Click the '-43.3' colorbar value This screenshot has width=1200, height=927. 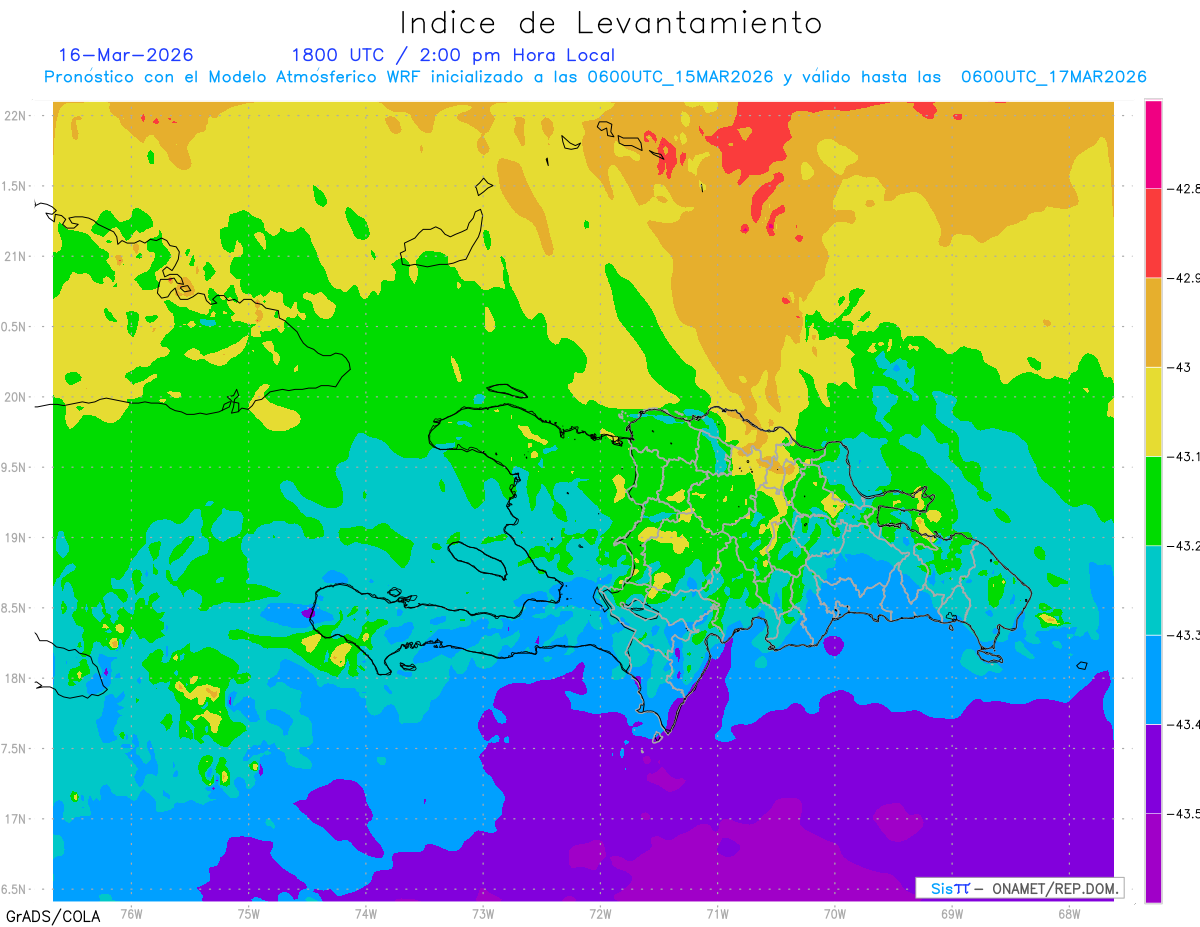click(1183, 635)
